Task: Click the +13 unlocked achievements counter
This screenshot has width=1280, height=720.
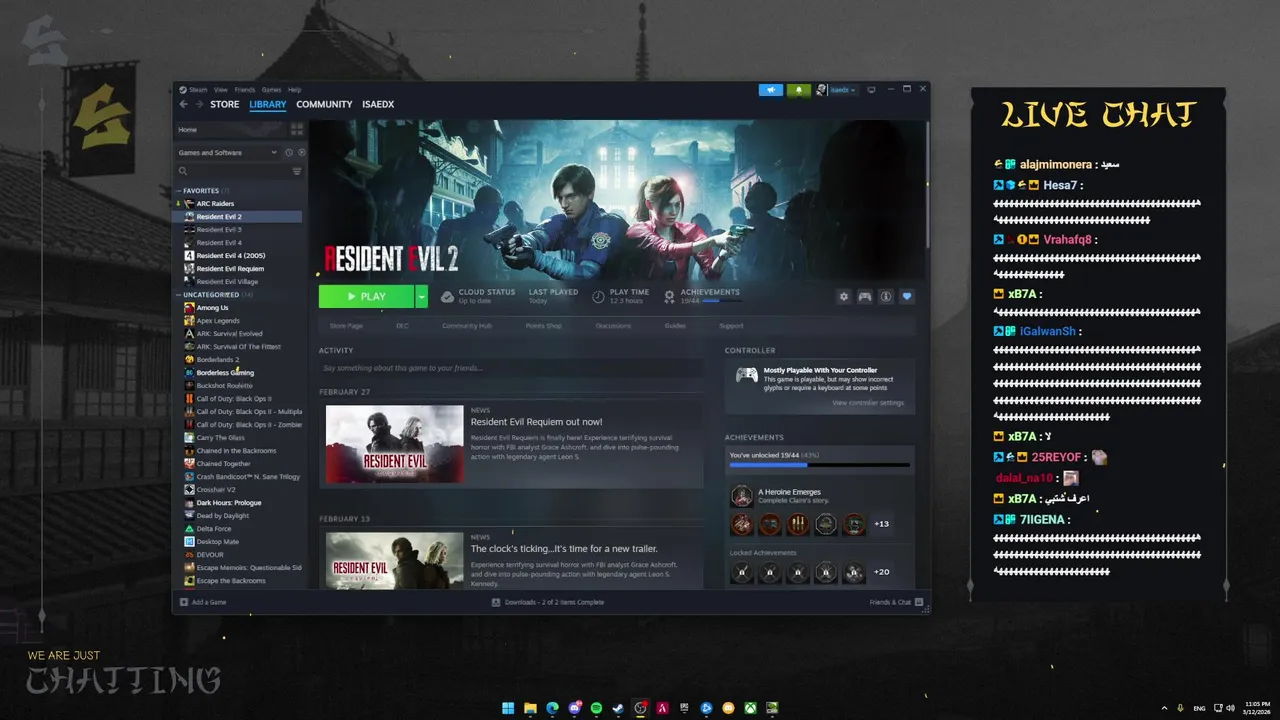Action: pos(882,524)
